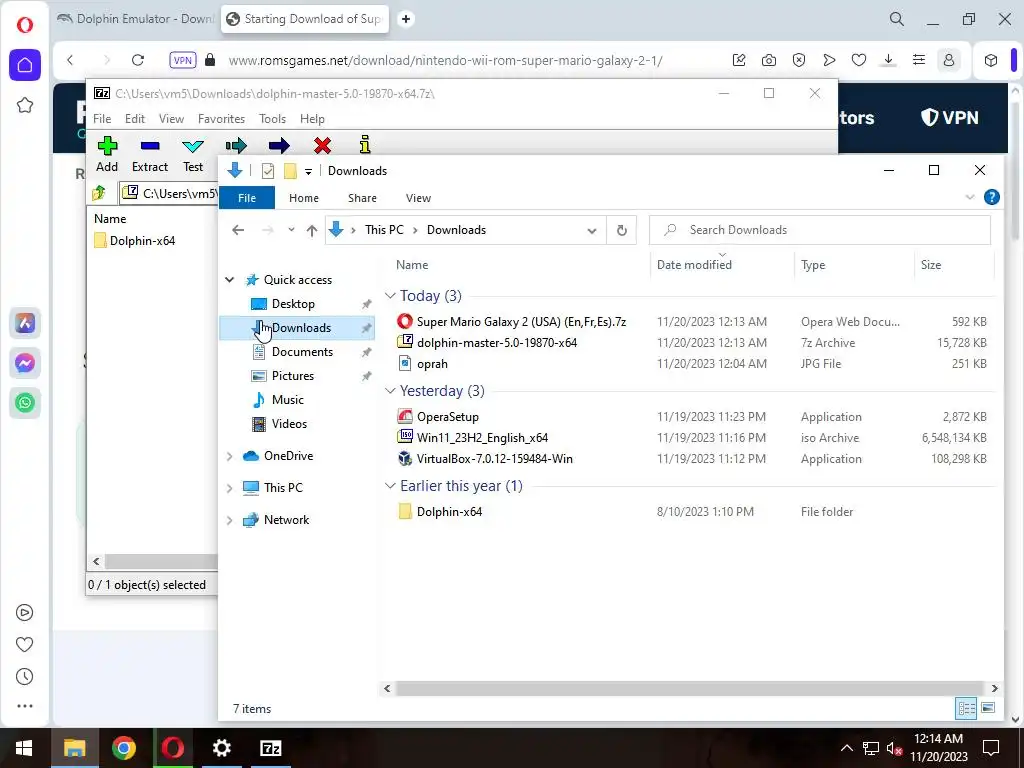Select dolphin-master-5.0-19870-x64 archive
Screen dimensions: 1024x768
pyautogui.click(x=496, y=342)
